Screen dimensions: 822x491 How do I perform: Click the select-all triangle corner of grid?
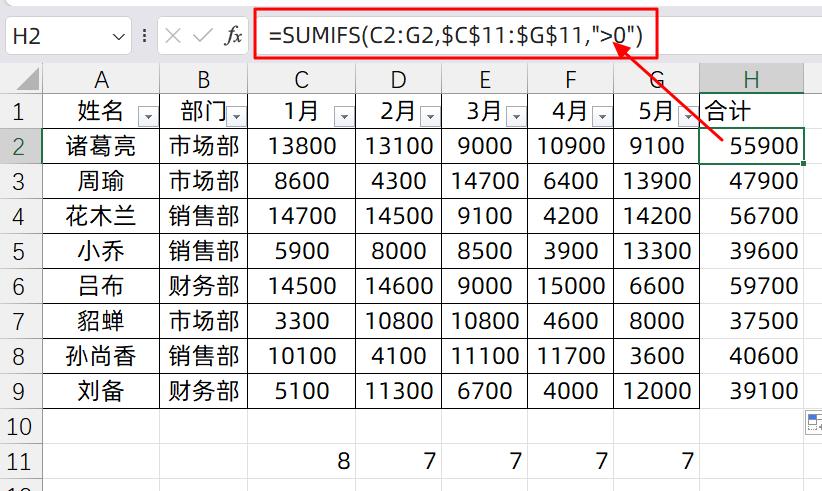(x=27, y=79)
